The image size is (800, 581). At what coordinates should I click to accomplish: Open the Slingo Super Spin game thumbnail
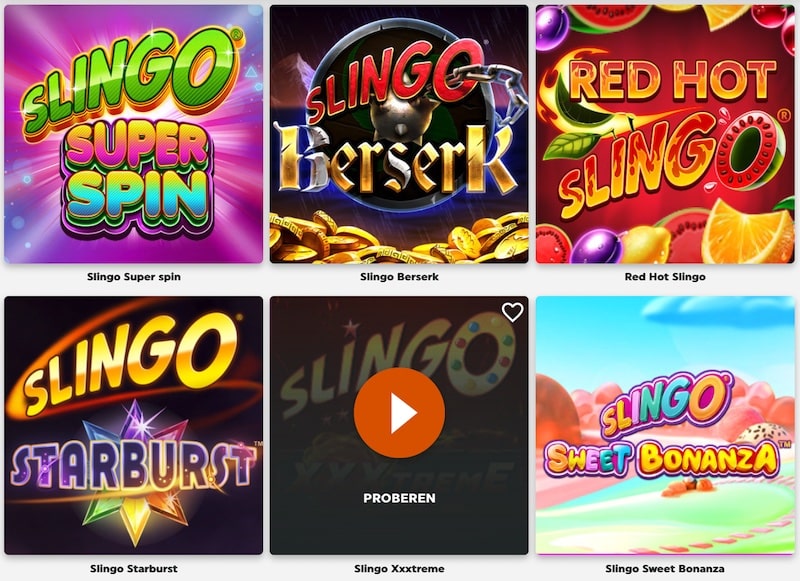coord(134,134)
